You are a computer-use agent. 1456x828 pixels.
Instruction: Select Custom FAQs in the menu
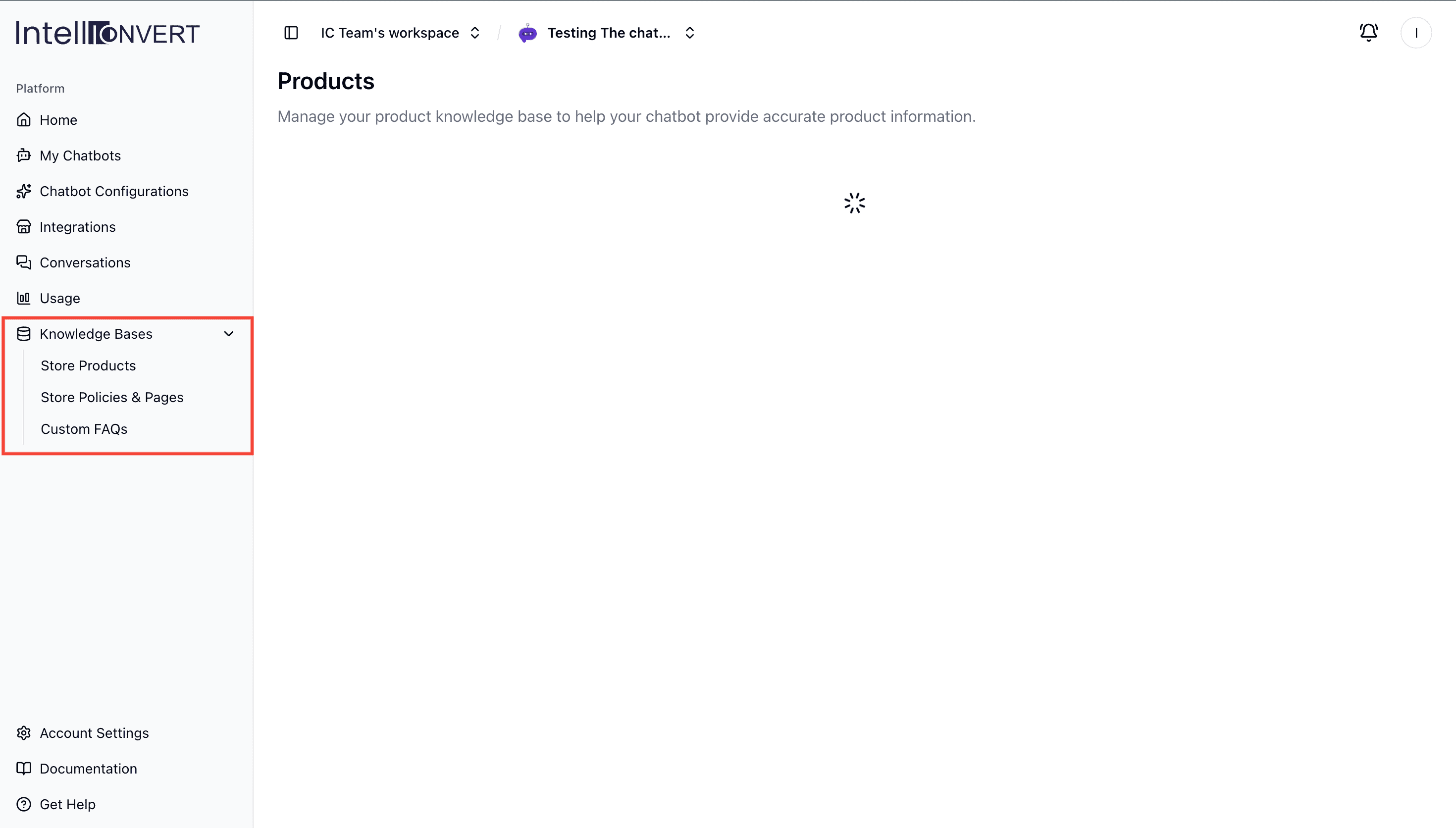[84, 429]
